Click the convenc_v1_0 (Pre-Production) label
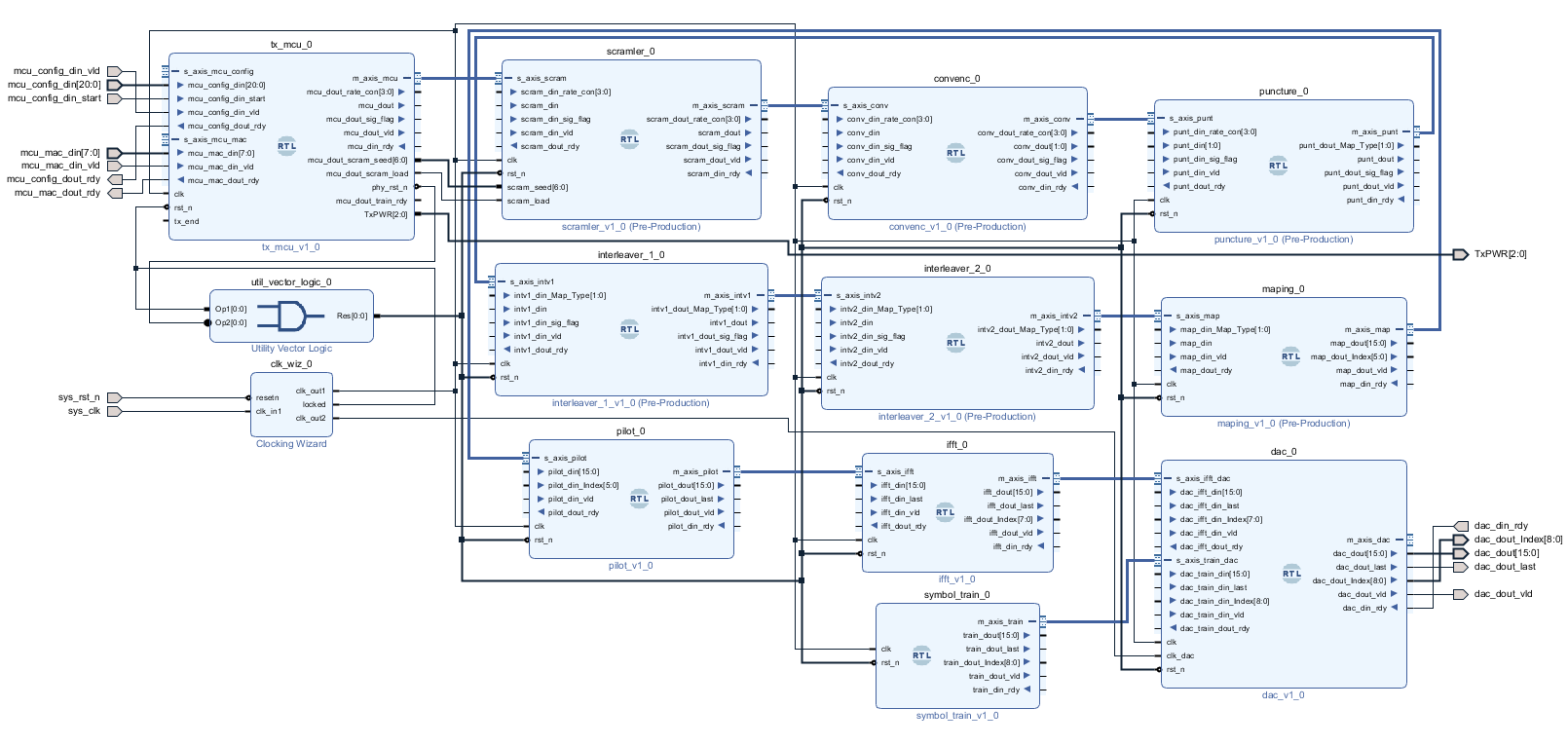Viewport: 1568px width, 746px height. point(957,227)
